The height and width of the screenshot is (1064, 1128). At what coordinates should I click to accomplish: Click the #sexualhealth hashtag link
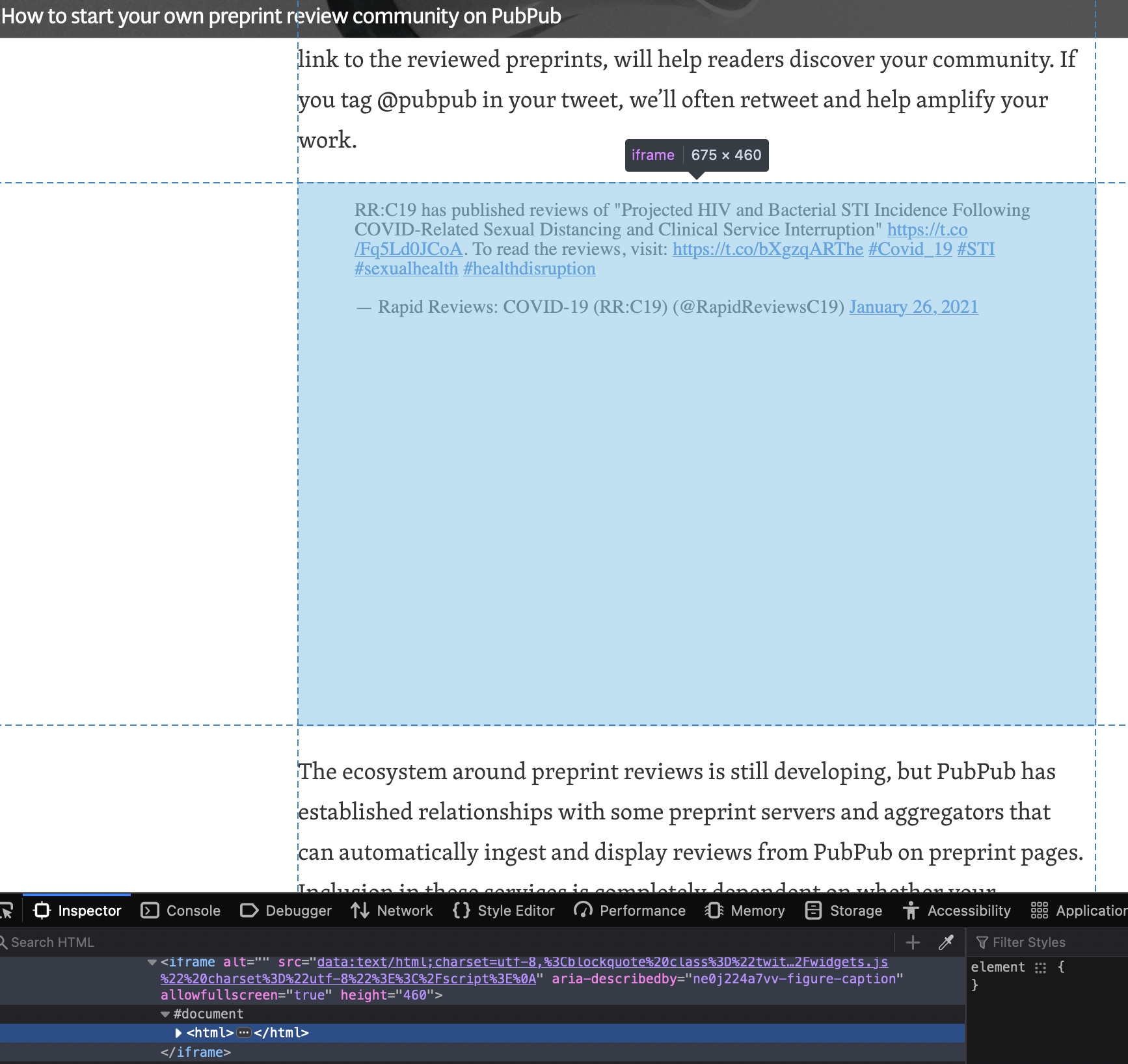click(x=405, y=268)
